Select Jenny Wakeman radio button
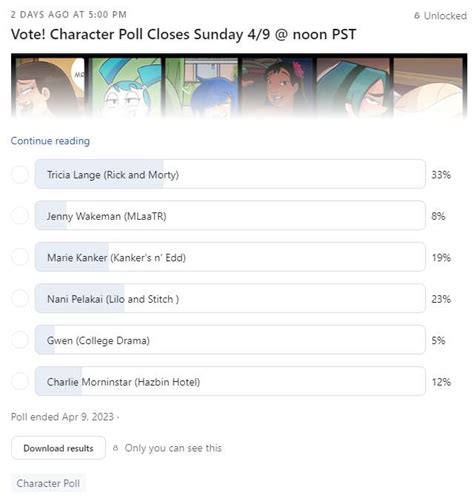This screenshot has width=474, height=501. (20, 216)
